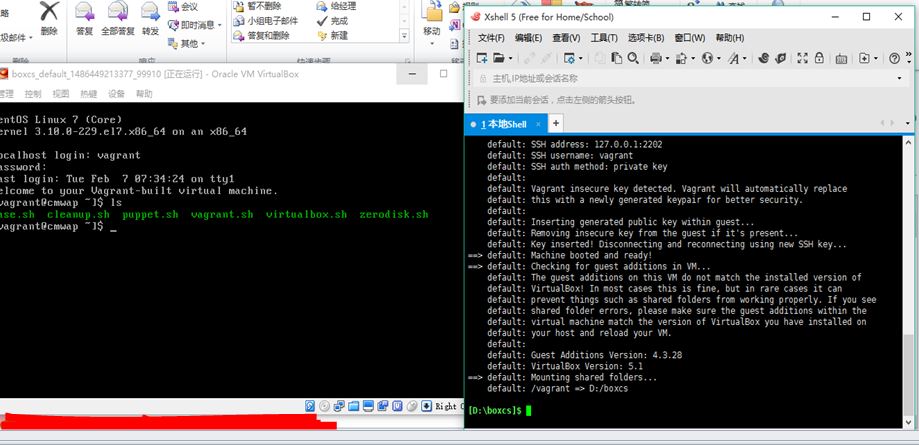This screenshot has width=919, height=445.
Task: Click Outlook 答复和删除 quick step
Action: (x=262, y=36)
